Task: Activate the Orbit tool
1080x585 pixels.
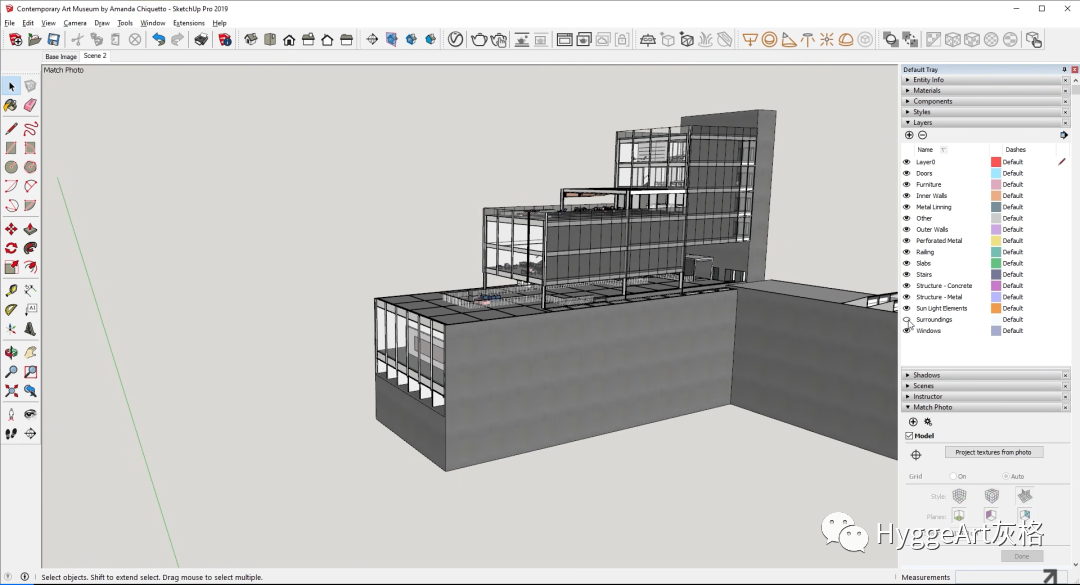Action: (11, 353)
